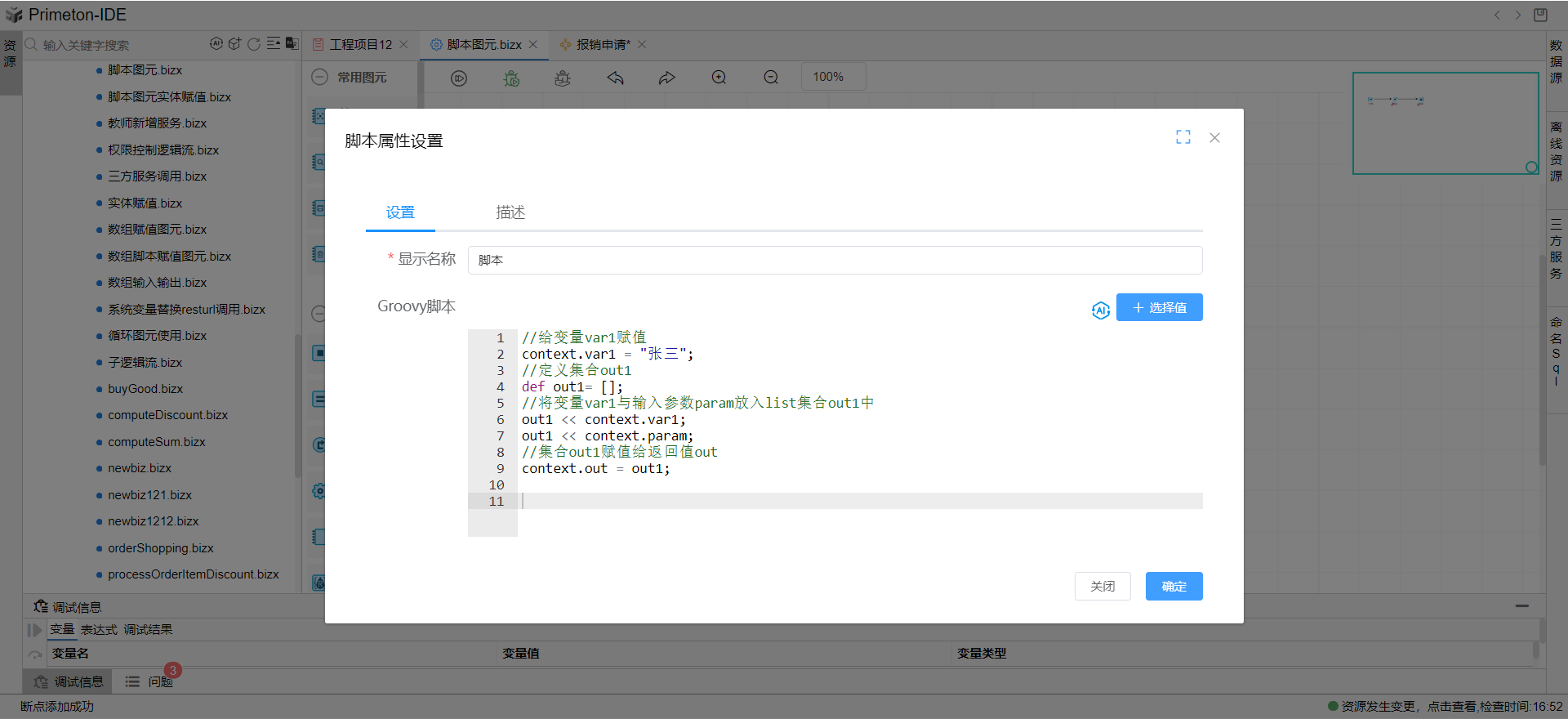Open the 问题 problems tab

[160, 681]
